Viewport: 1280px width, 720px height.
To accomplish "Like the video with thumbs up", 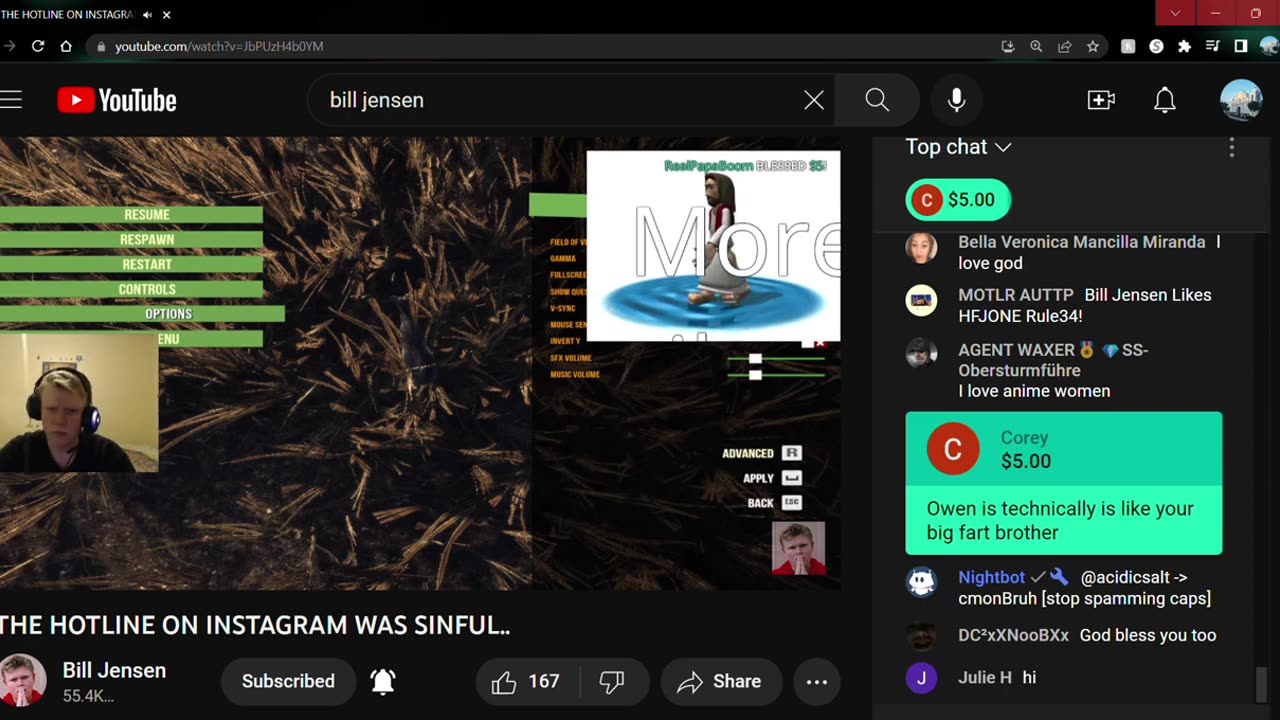I will click(x=526, y=682).
